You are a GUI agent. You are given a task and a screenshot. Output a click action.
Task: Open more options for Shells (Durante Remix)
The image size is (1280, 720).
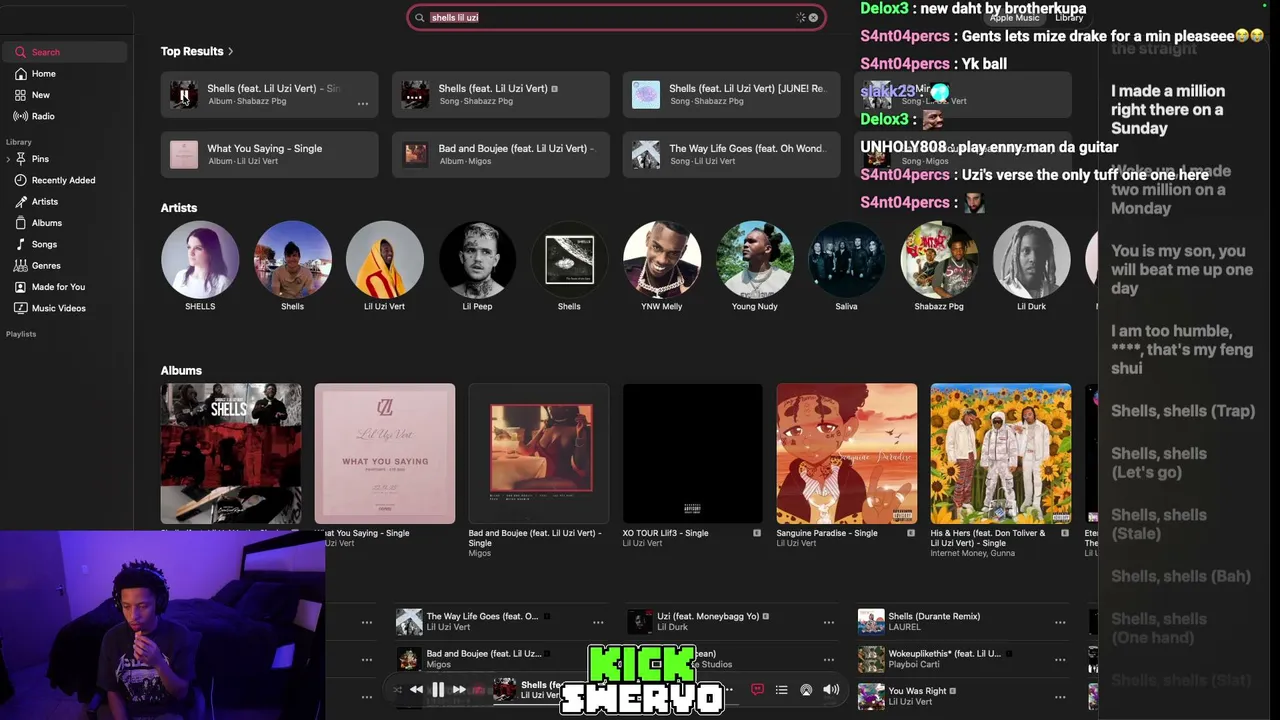click(1060, 622)
